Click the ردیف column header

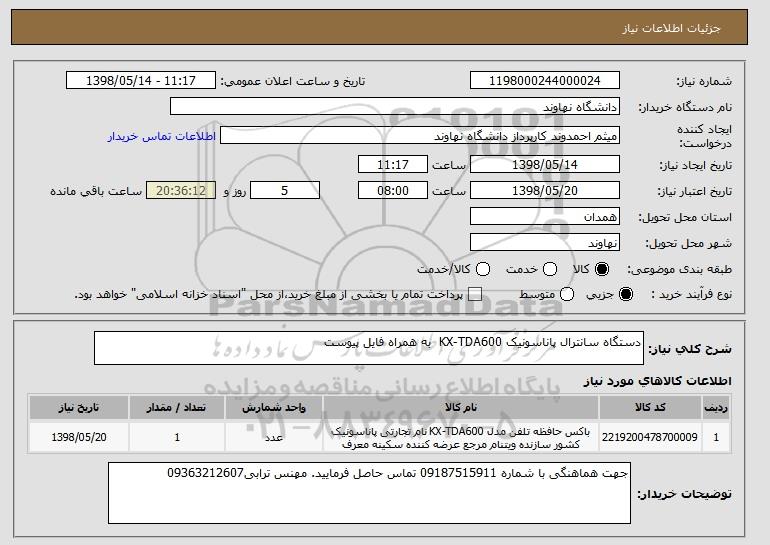click(x=716, y=408)
